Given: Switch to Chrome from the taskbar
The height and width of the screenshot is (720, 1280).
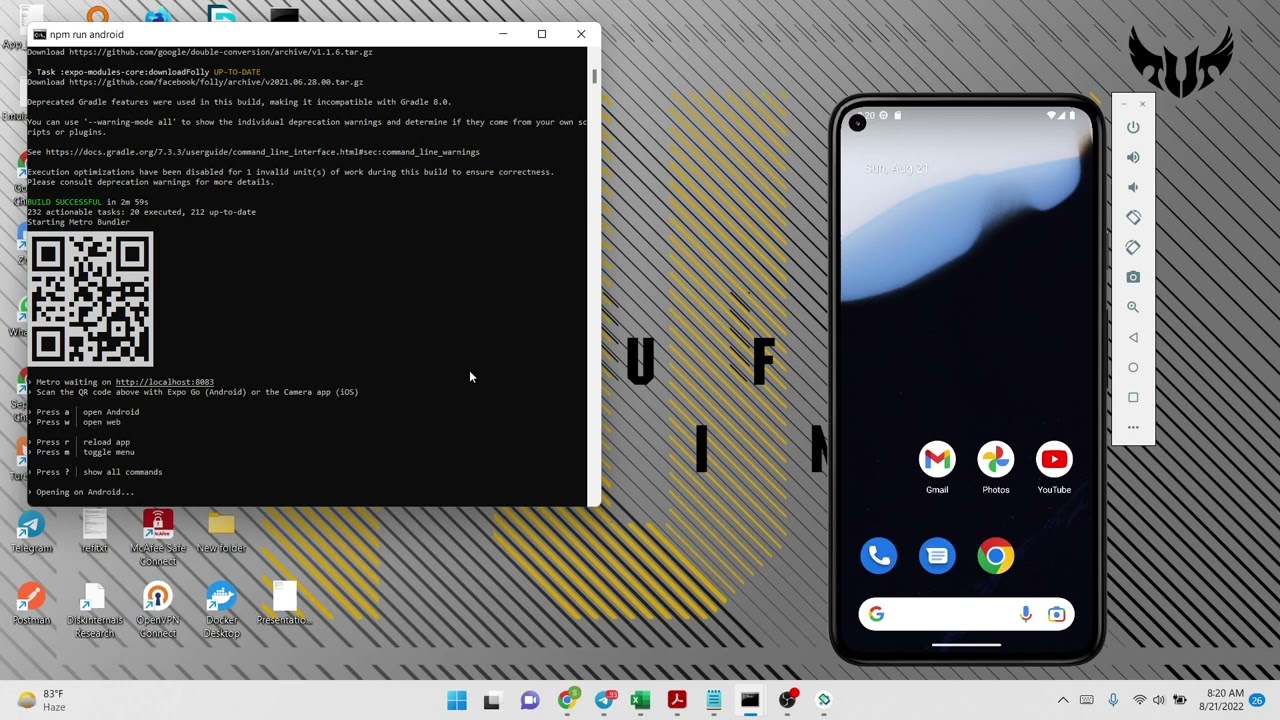Looking at the screenshot, I should [567, 700].
